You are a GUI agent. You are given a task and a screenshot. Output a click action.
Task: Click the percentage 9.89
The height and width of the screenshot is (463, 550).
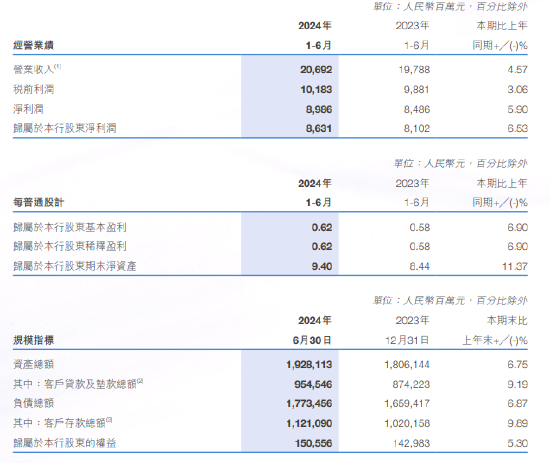(517, 423)
